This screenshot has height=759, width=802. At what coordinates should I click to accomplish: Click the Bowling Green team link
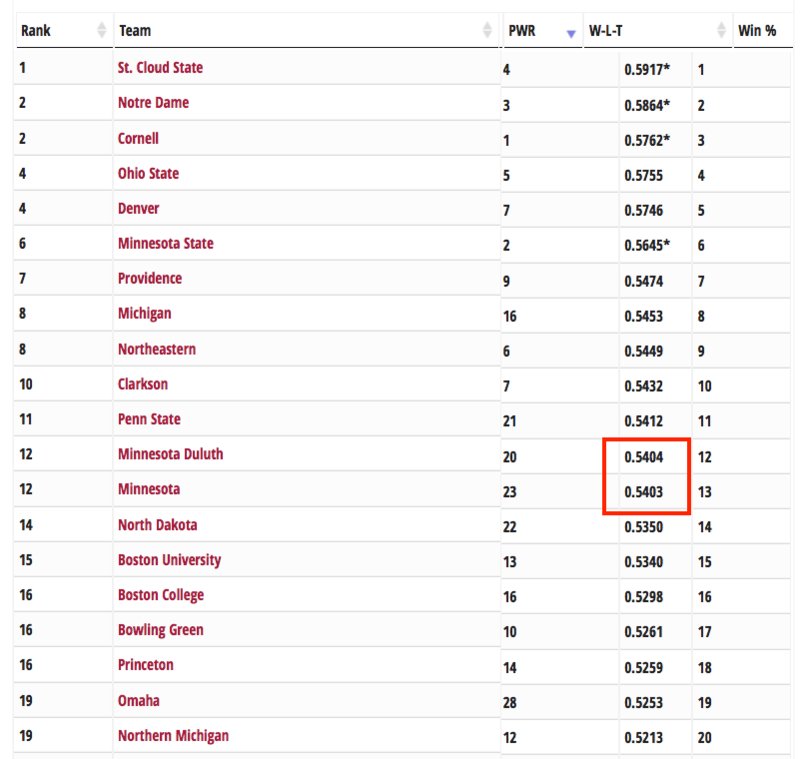160,630
